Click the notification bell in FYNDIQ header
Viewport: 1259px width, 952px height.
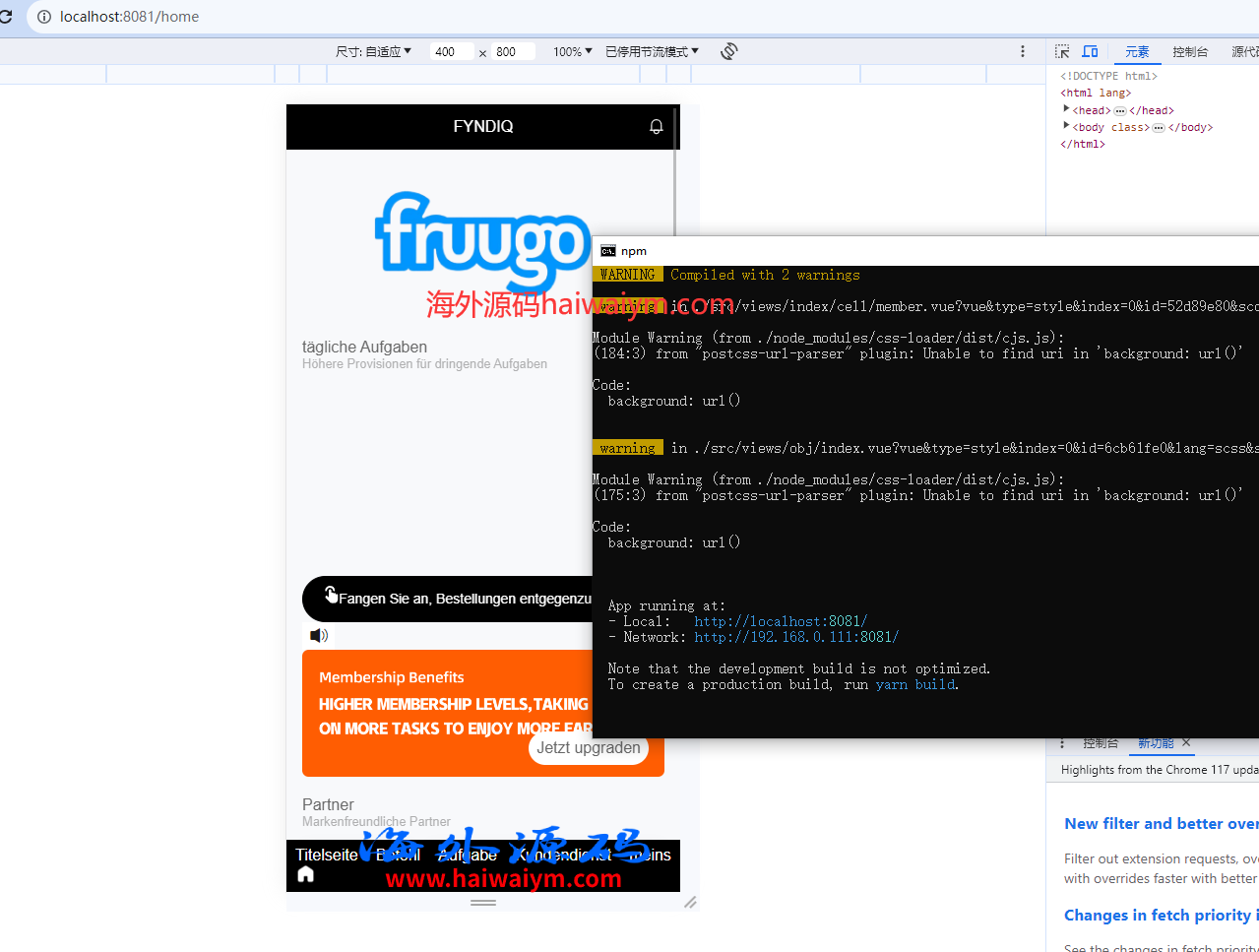(x=656, y=127)
